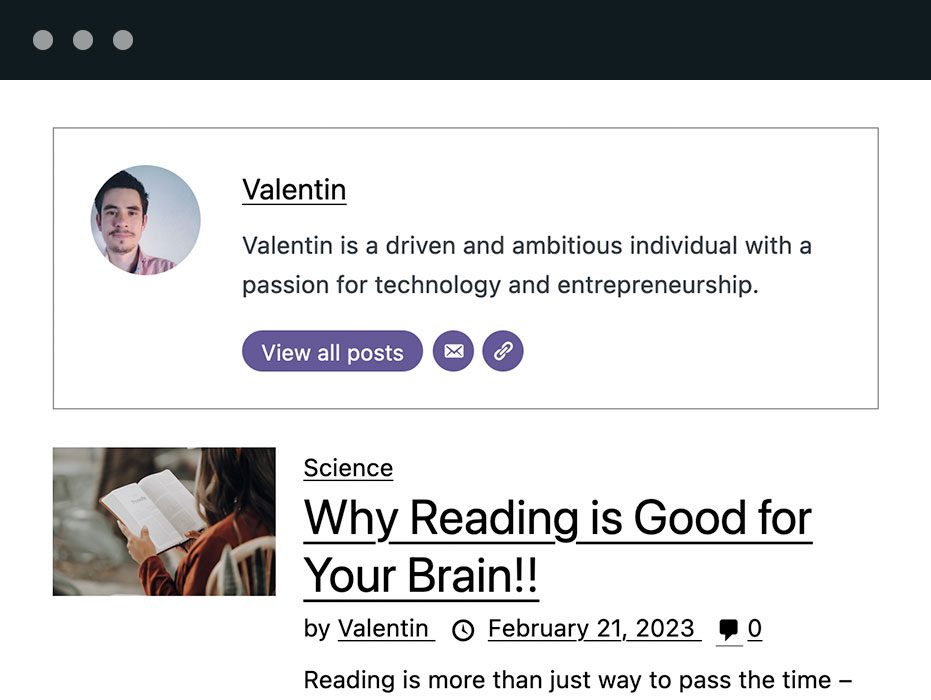Click the website link icon beside the email icon
This screenshot has height=700, width=931.
point(503,351)
